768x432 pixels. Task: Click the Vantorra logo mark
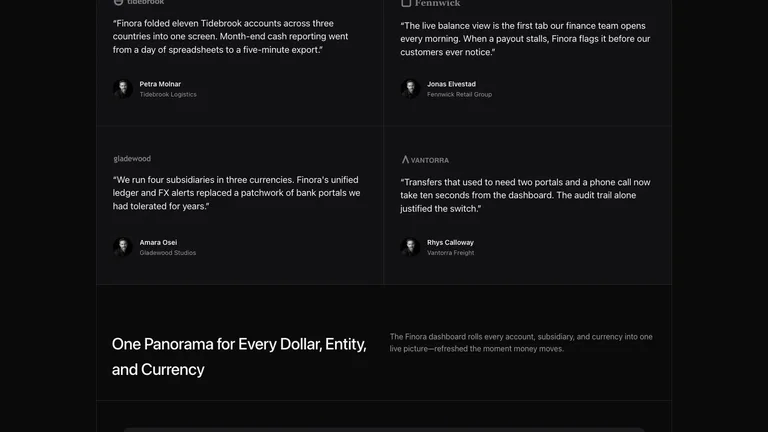405,160
